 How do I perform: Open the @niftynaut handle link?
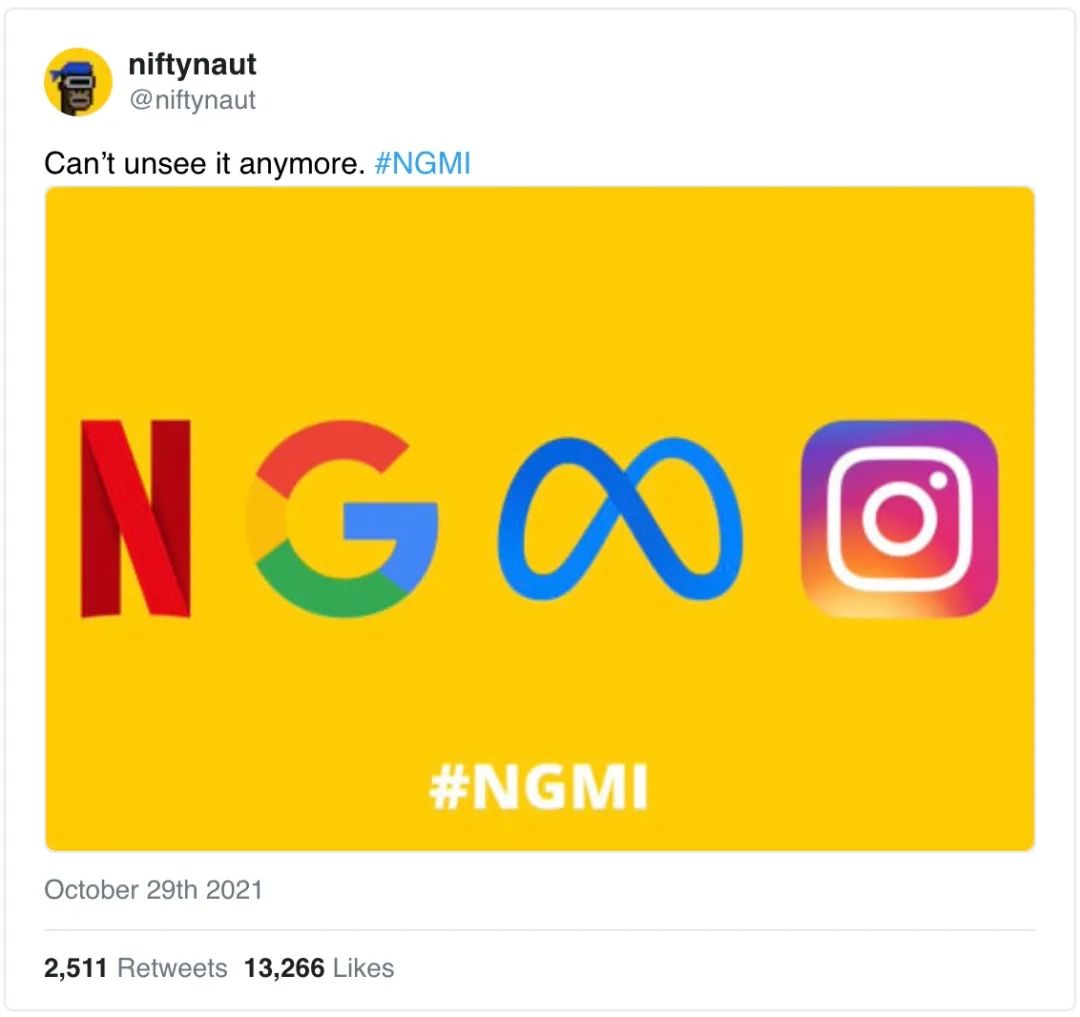192,100
